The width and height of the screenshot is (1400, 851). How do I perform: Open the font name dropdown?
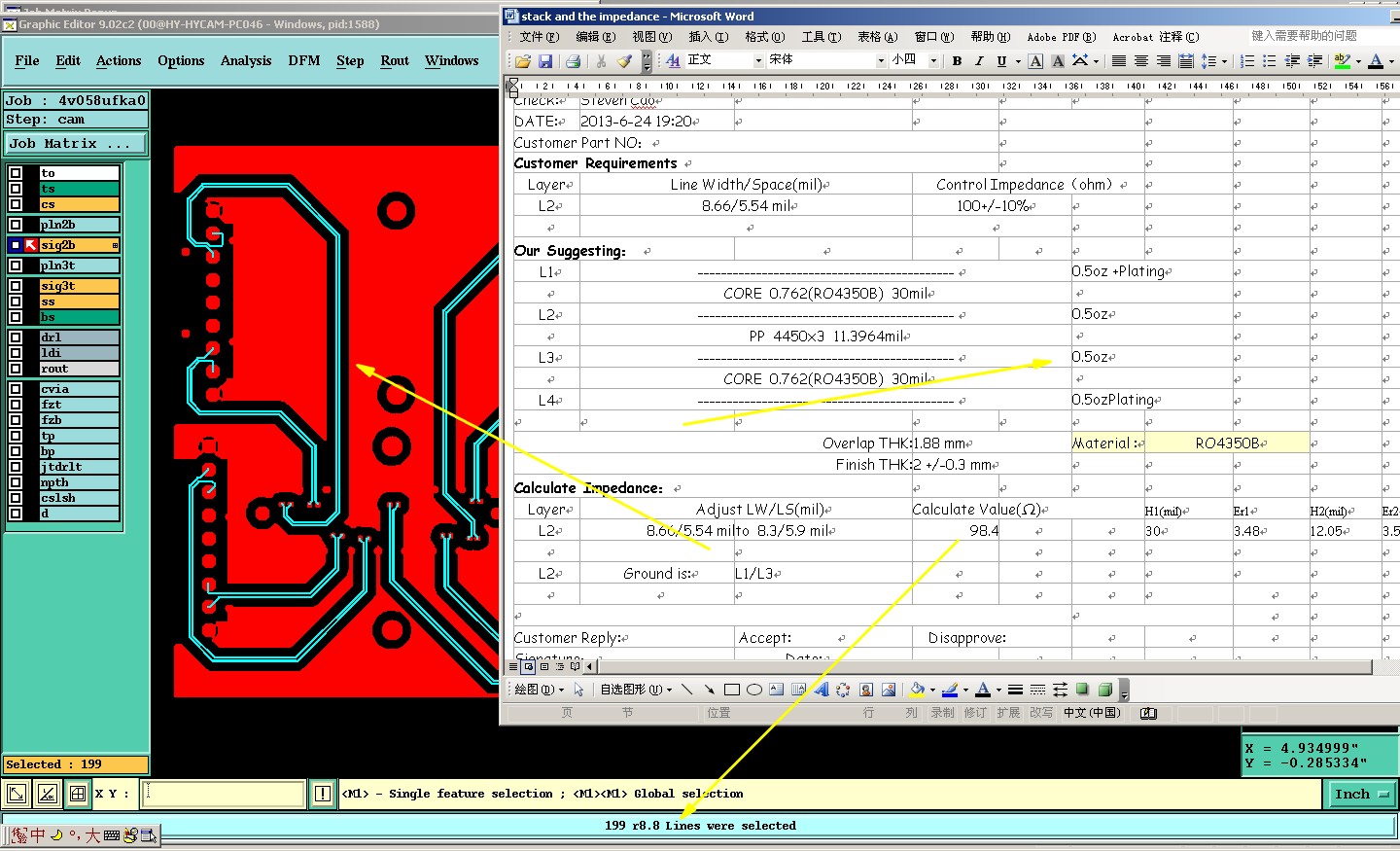[x=881, y=61]
